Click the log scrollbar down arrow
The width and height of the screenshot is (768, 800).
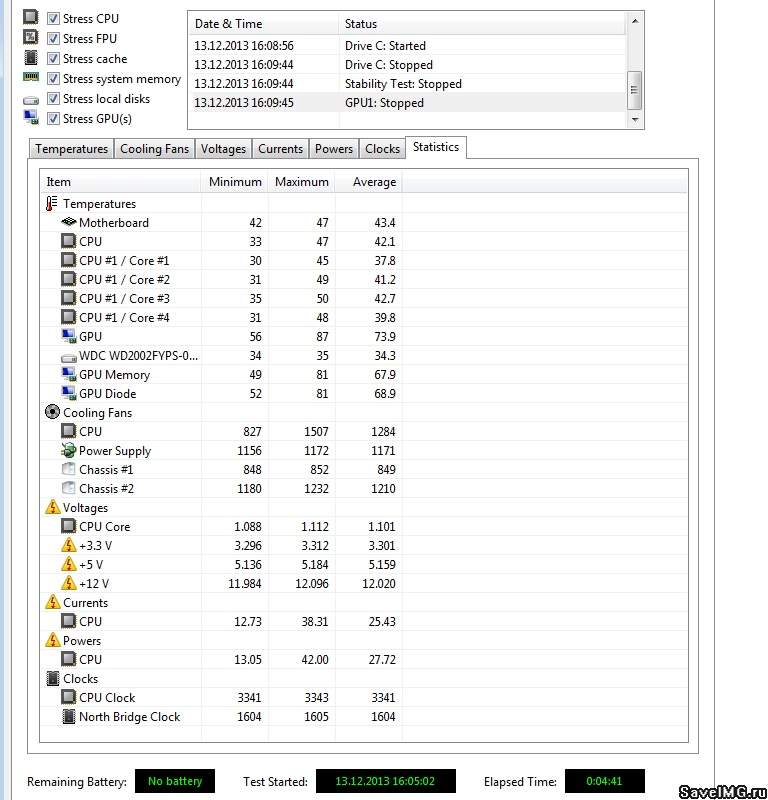tap(635, 119)
